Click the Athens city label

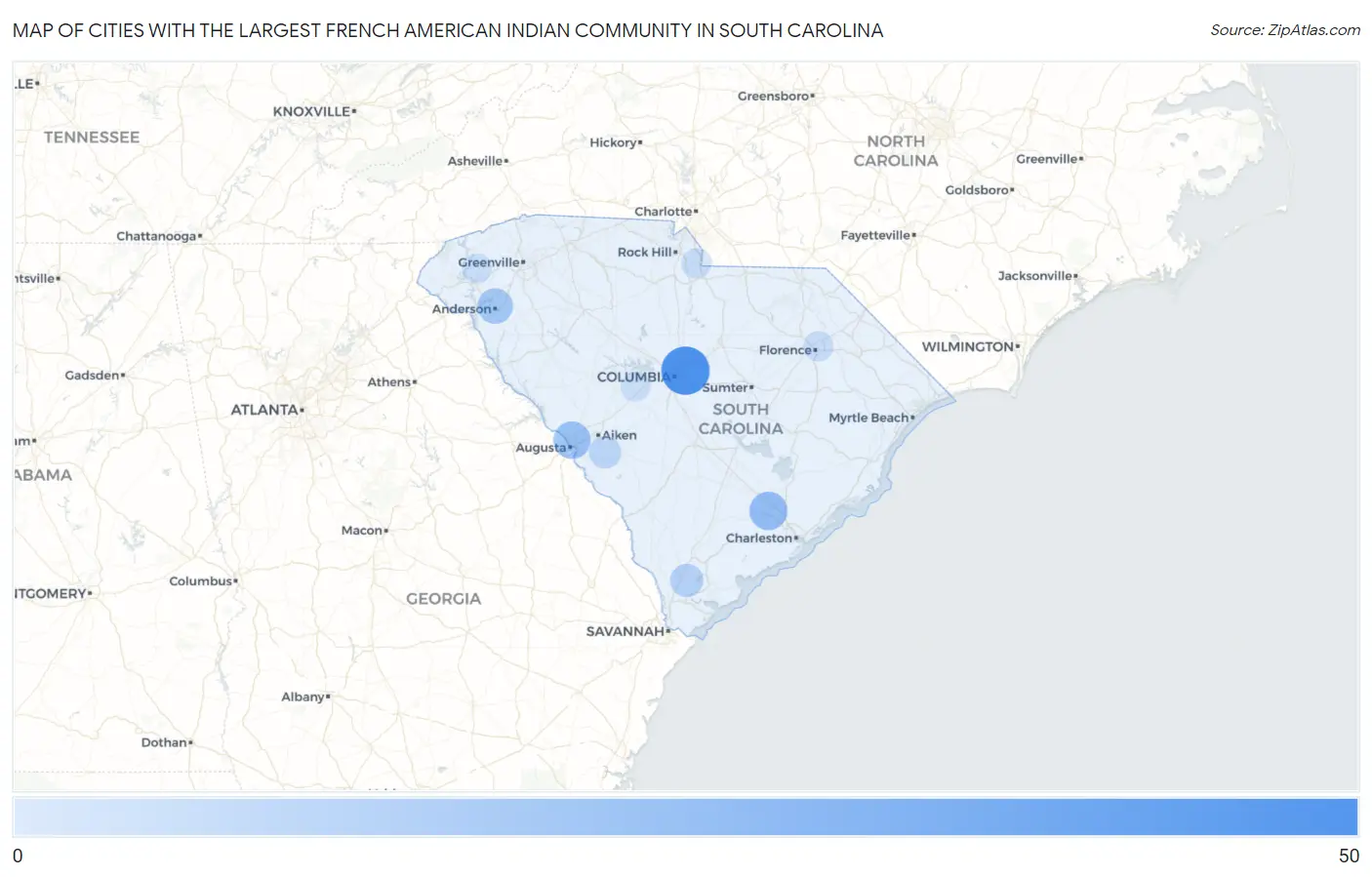pyautogui.click(x=389, y=382)
